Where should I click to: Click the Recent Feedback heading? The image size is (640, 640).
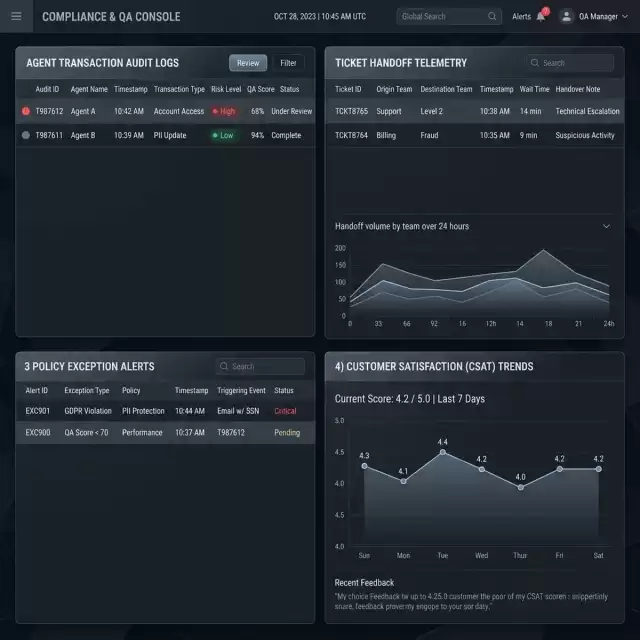pyautogui.click(x=364, y=582)
